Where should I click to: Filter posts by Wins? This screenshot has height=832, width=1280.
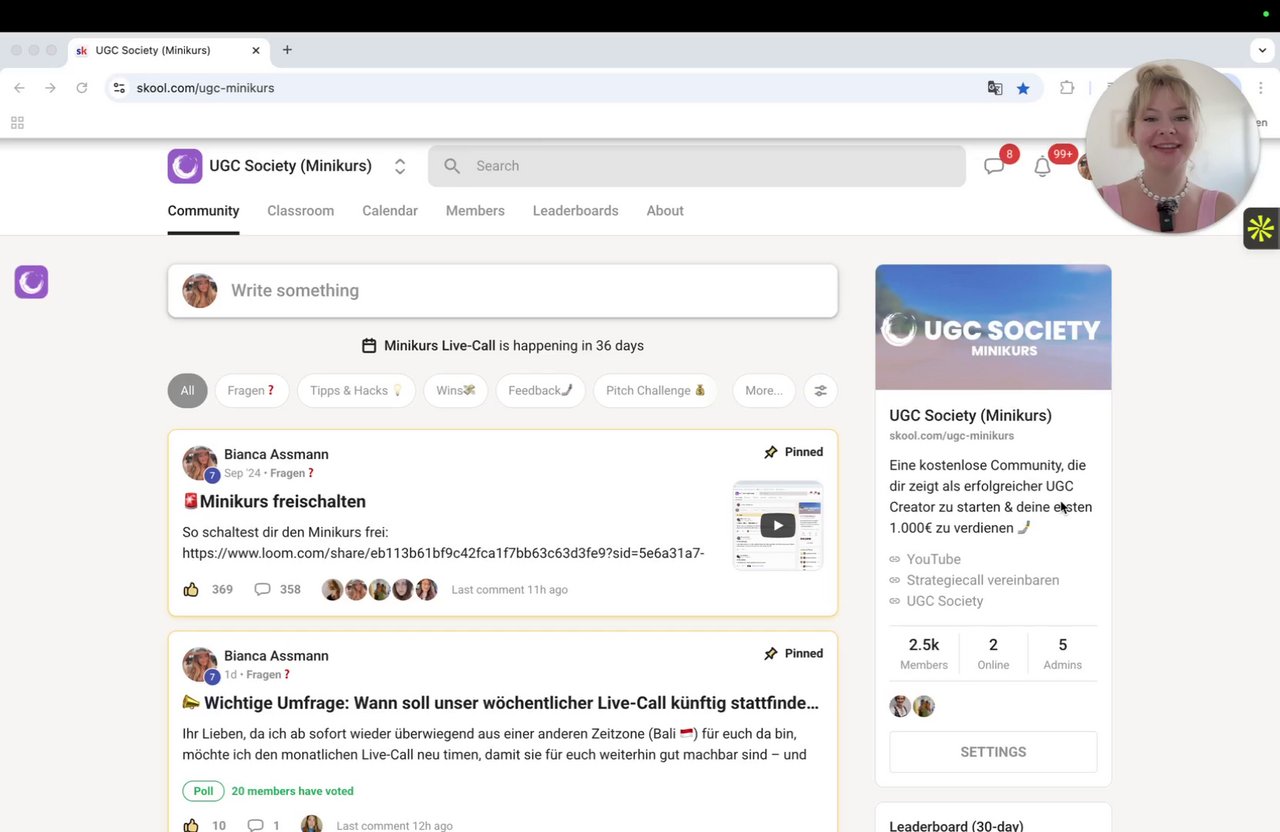pyautogui.click(x=455, y=391)
